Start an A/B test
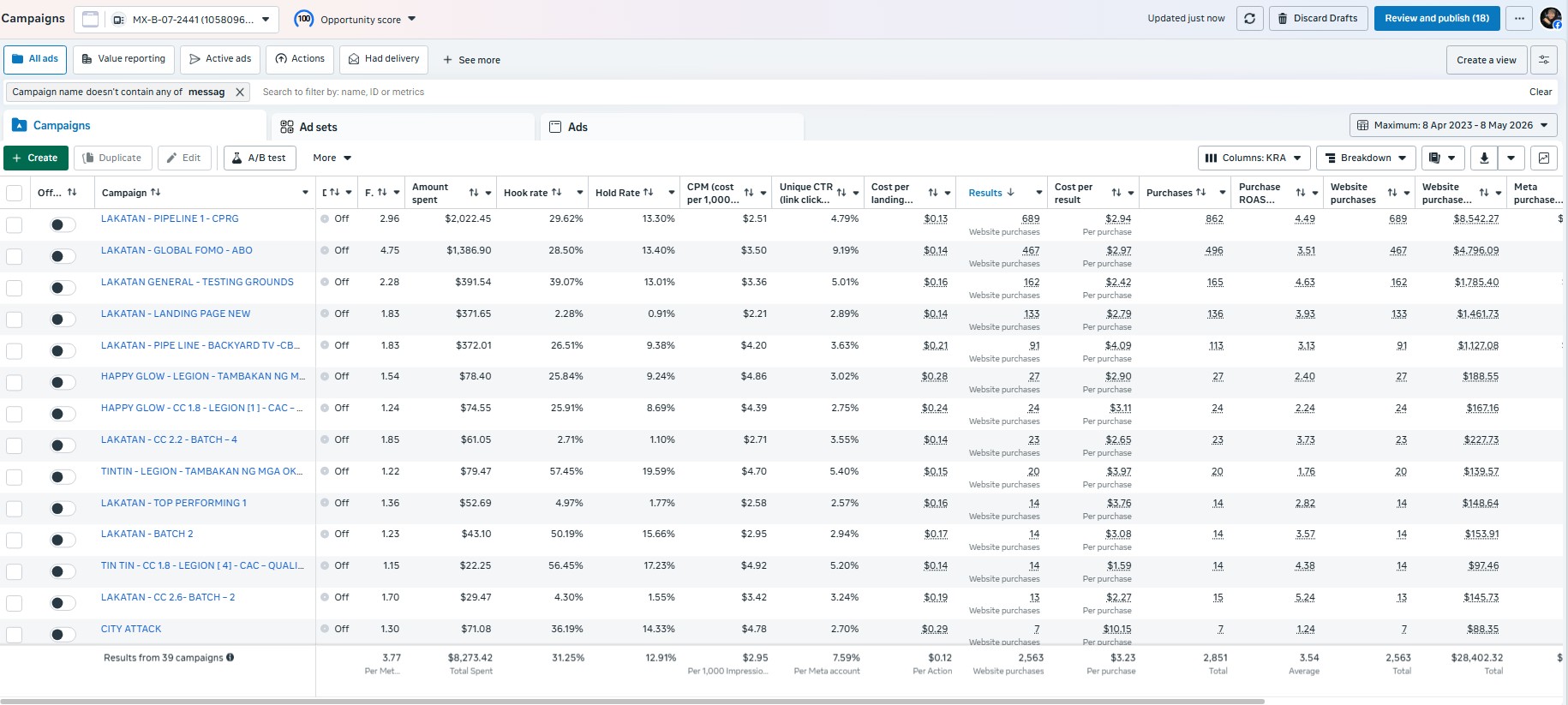The width and height of the screenshot is (1568, 705). (260, 158)
